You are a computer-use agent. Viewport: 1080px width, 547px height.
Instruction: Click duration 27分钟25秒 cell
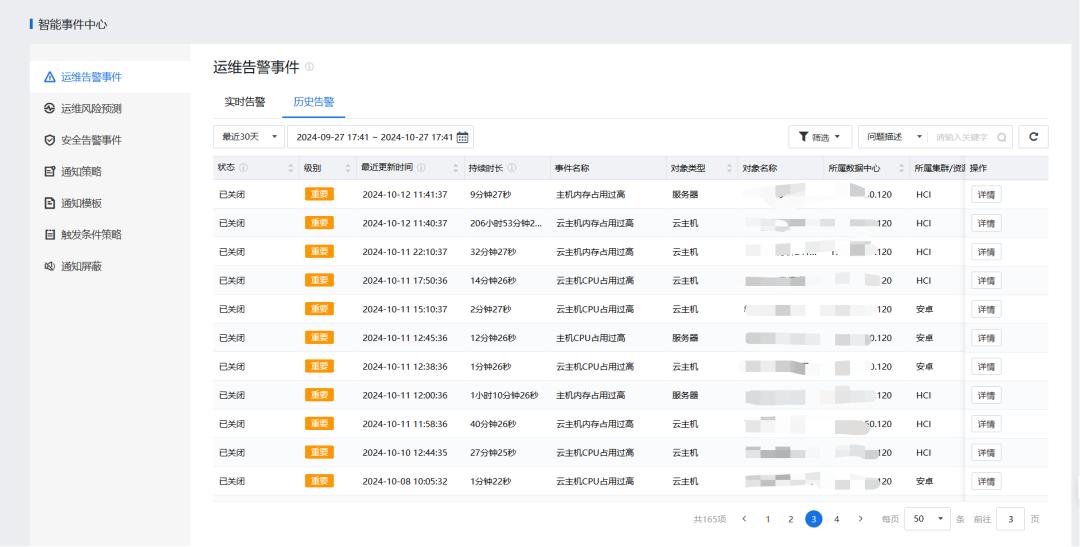pos(492,453)
